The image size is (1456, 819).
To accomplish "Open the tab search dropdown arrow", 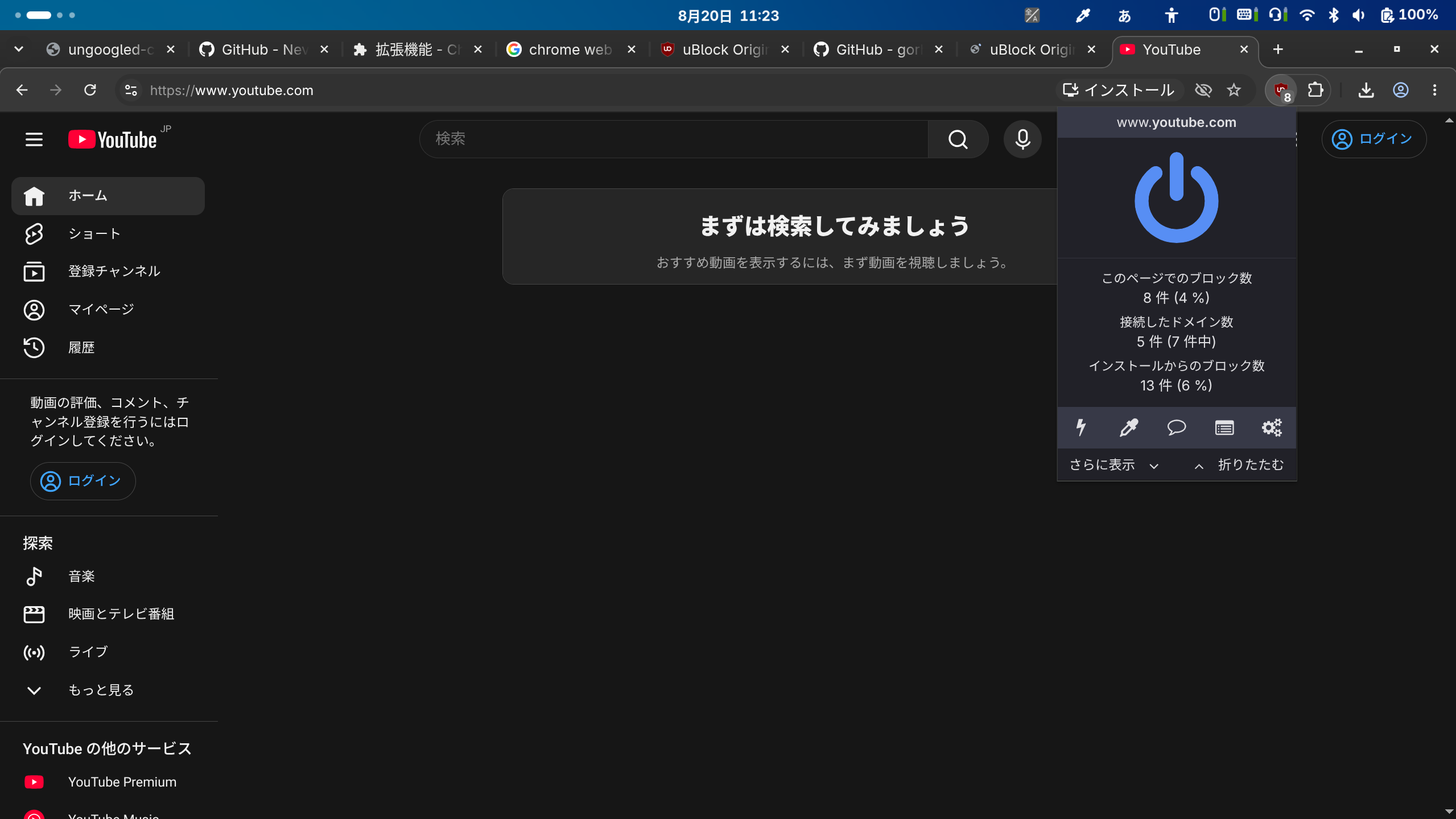I will (x=19, y=50).
